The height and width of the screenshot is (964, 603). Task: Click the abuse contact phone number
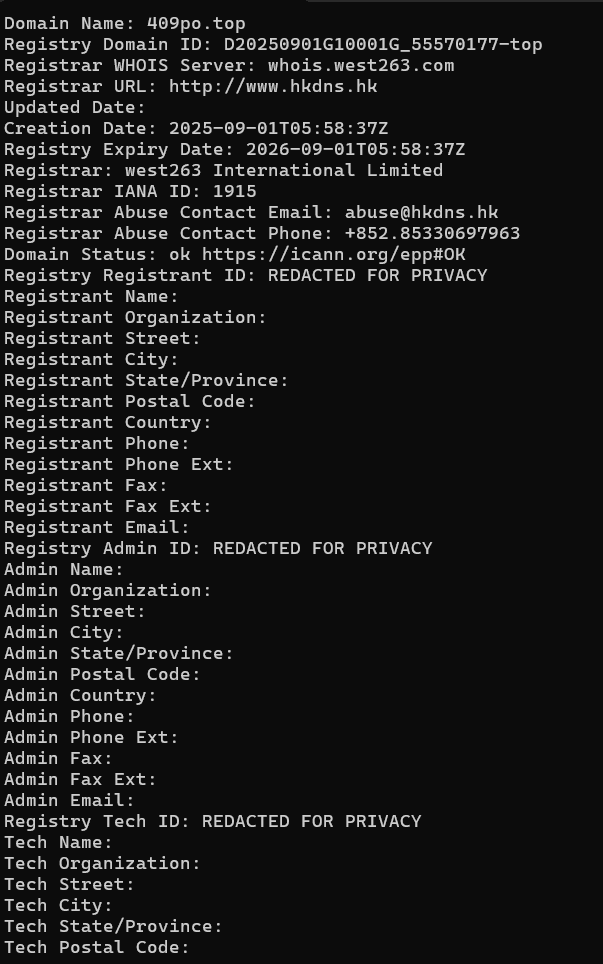[x=432, y=233]
